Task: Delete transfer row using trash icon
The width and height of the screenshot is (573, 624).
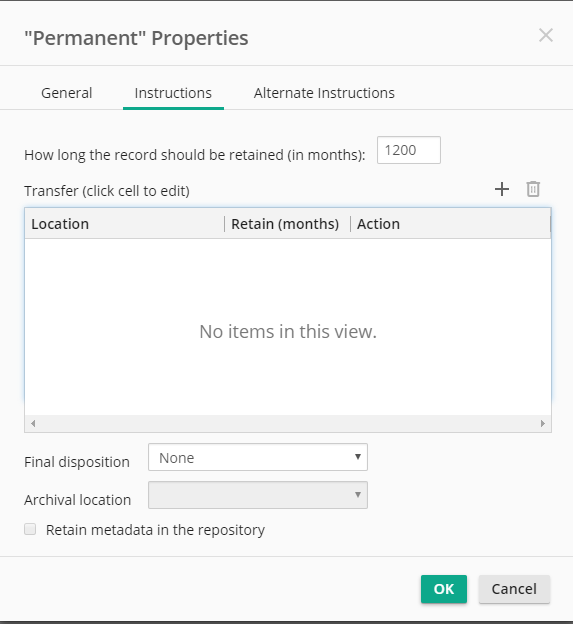Action: (533, 189)
